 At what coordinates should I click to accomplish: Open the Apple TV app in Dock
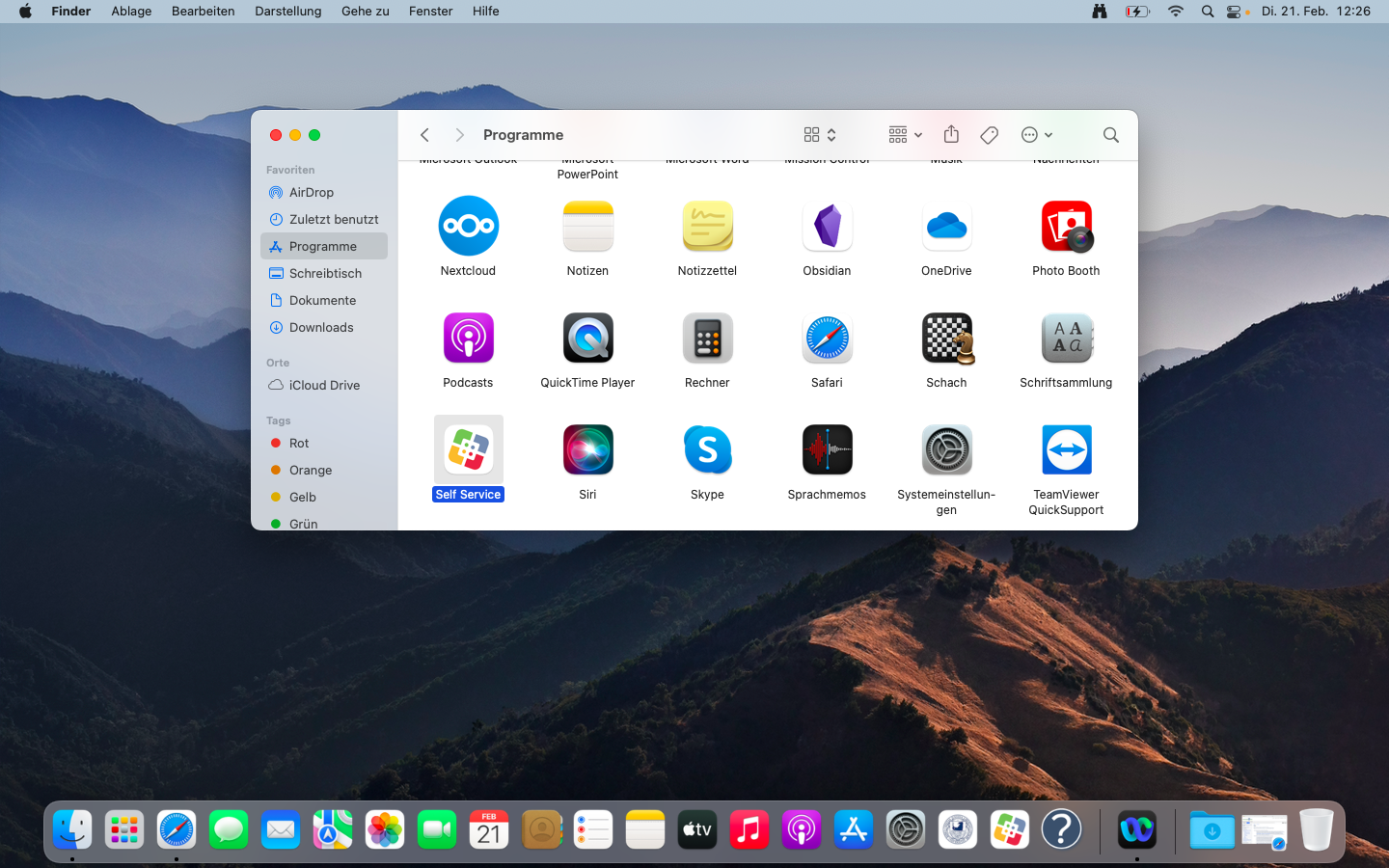[x=697, y=829]
